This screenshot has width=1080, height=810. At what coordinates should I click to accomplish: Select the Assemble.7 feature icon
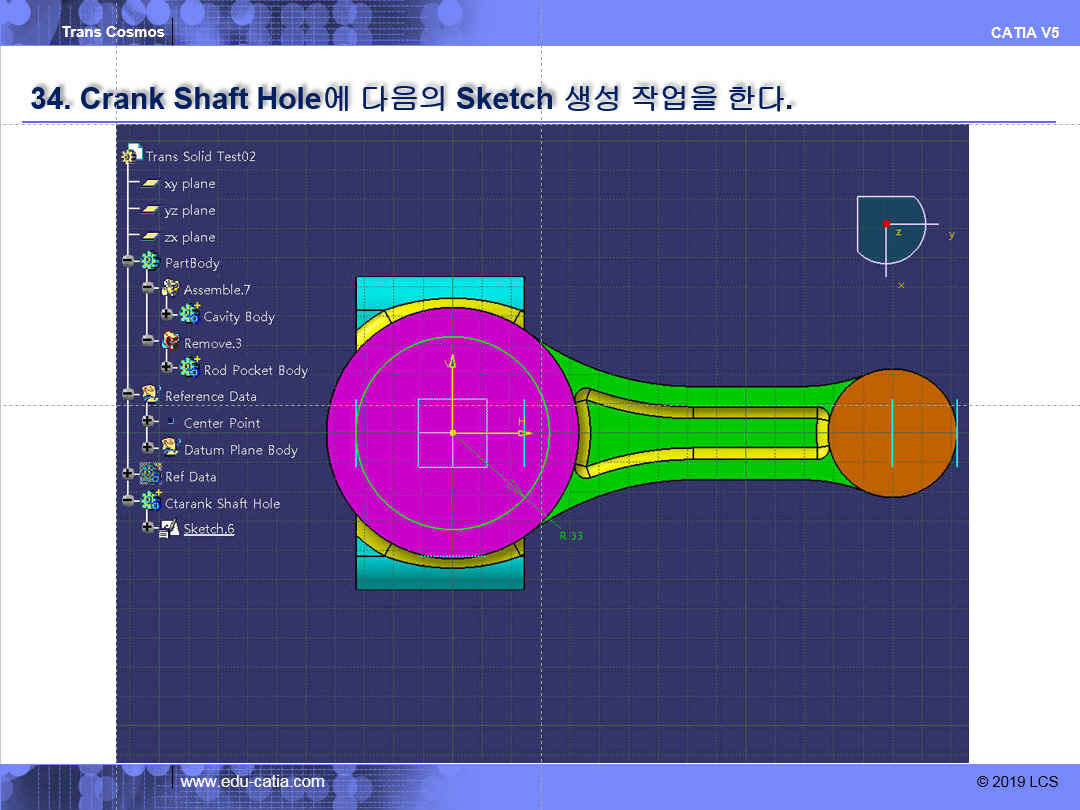(x=171, y=289)
